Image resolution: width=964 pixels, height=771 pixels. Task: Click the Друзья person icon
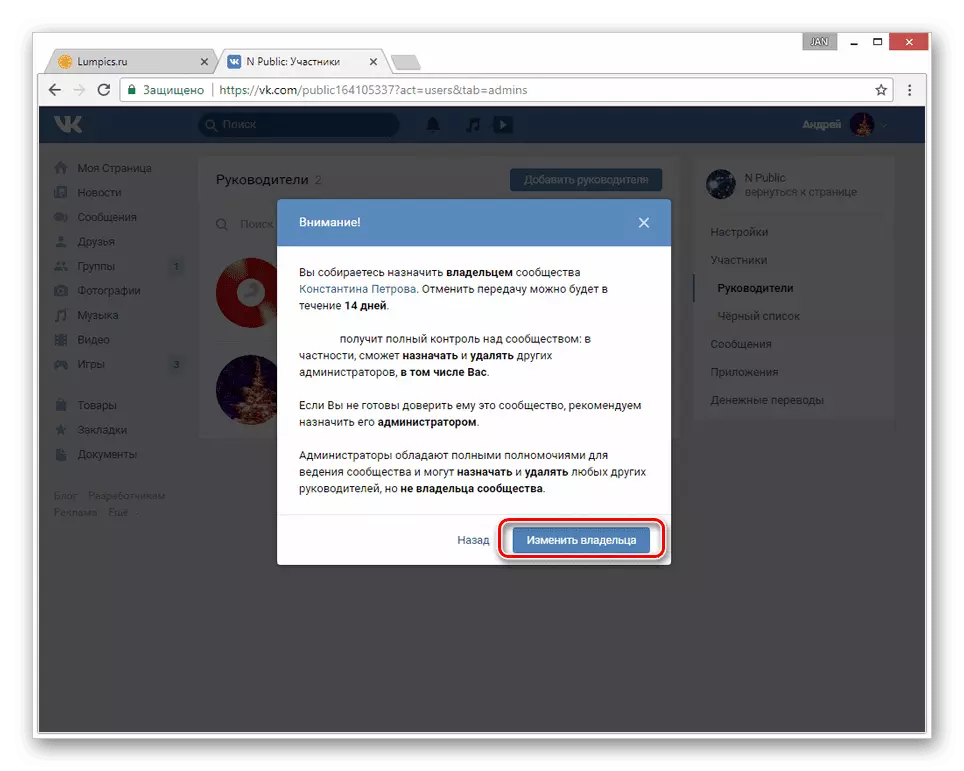[61, 242]
